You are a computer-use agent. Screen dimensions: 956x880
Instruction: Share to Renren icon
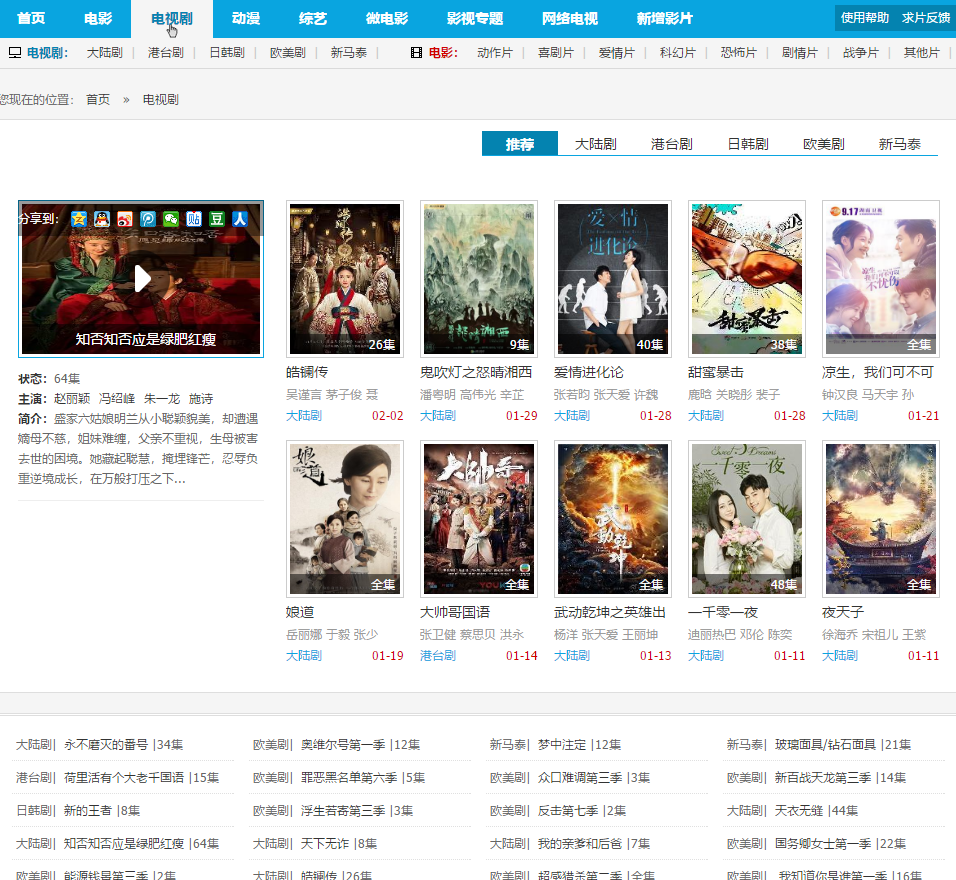(x=240, y=219)
